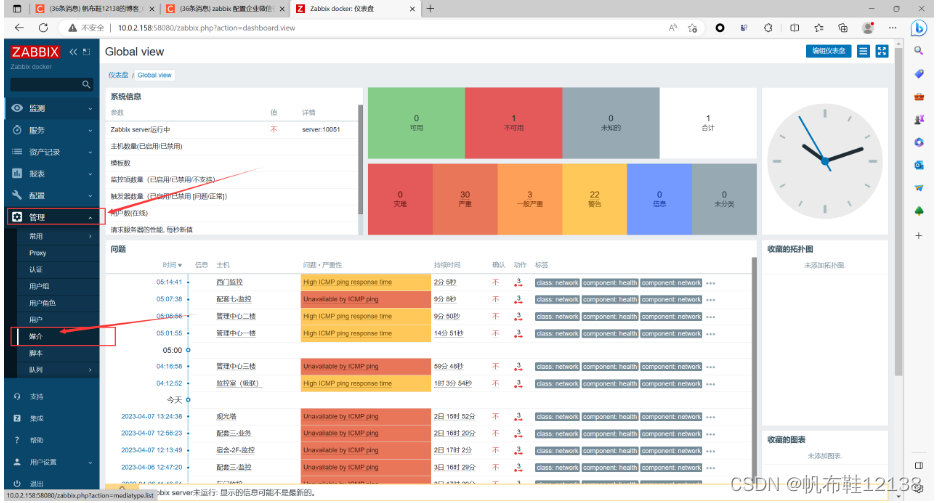Click the Global view breadcrumb link
The width and height of the screenshot is (937, 503).
[154, 75]
